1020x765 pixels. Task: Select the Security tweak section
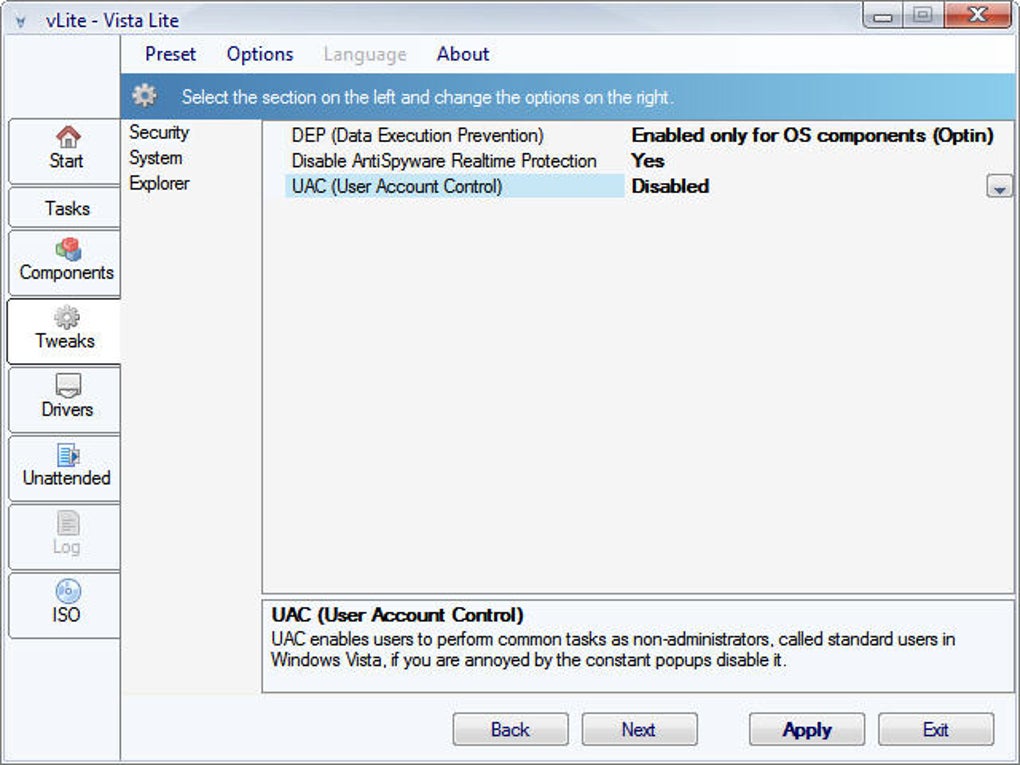159,132
